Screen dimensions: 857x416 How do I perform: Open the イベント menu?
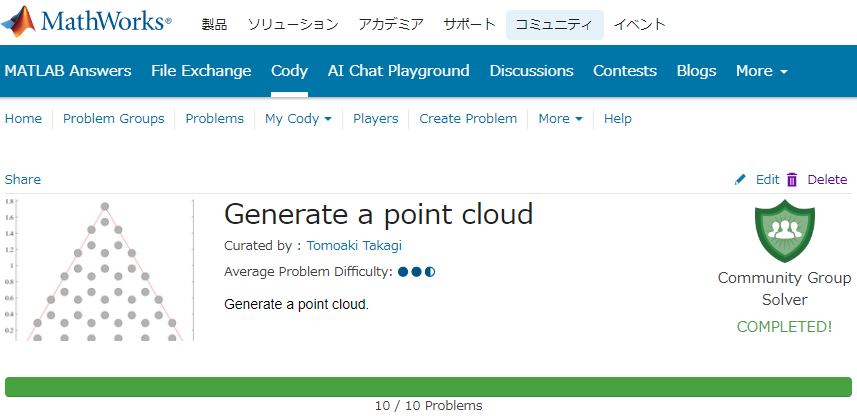(x=639, y=24)
